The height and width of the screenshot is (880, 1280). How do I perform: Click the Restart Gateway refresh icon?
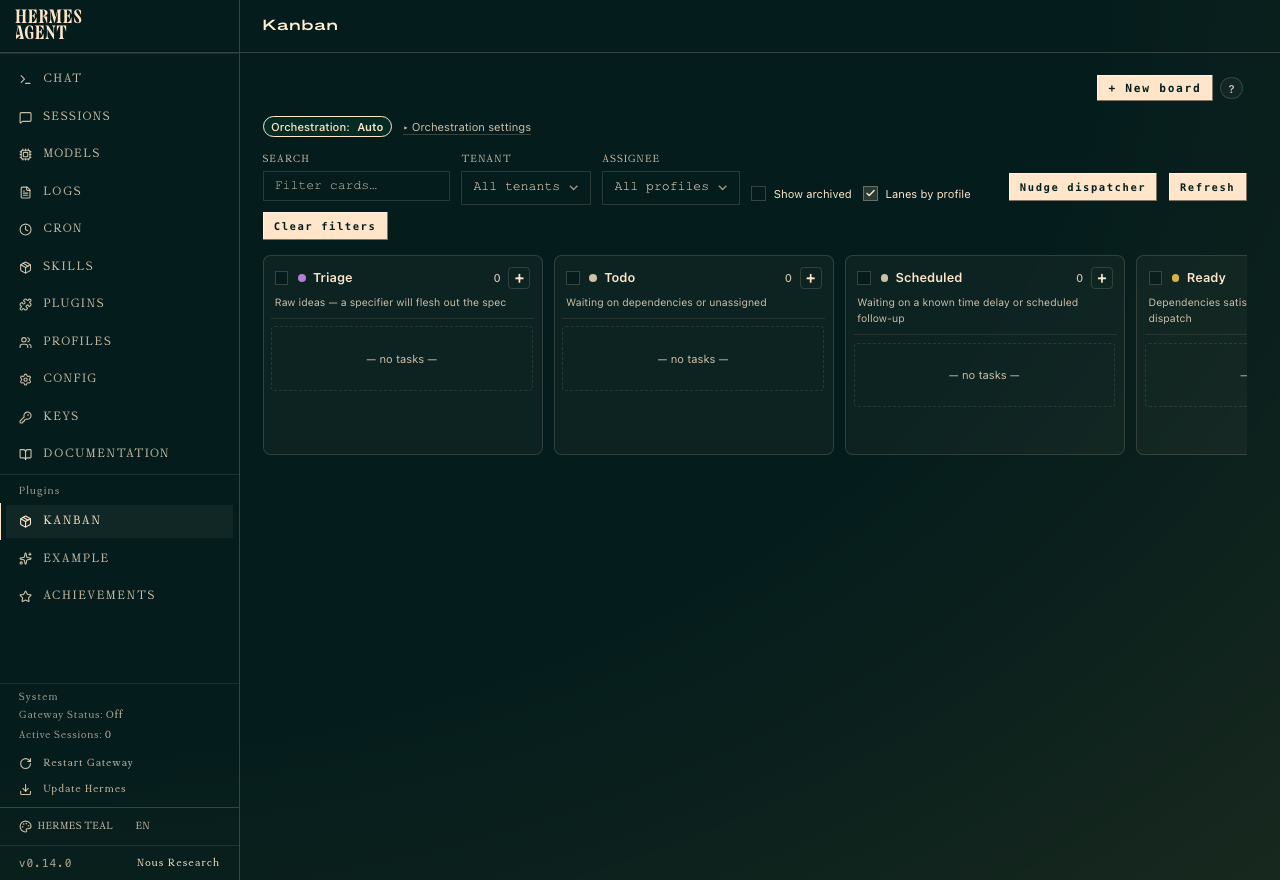coord(25,763)
